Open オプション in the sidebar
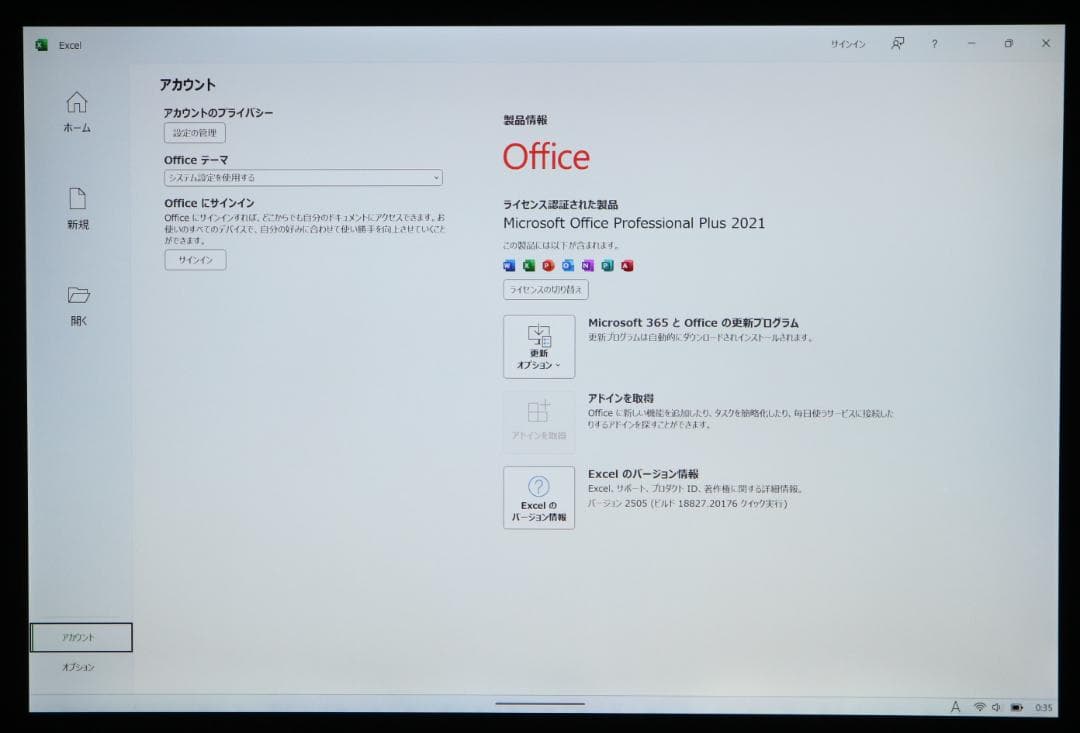 pos(79,667)
